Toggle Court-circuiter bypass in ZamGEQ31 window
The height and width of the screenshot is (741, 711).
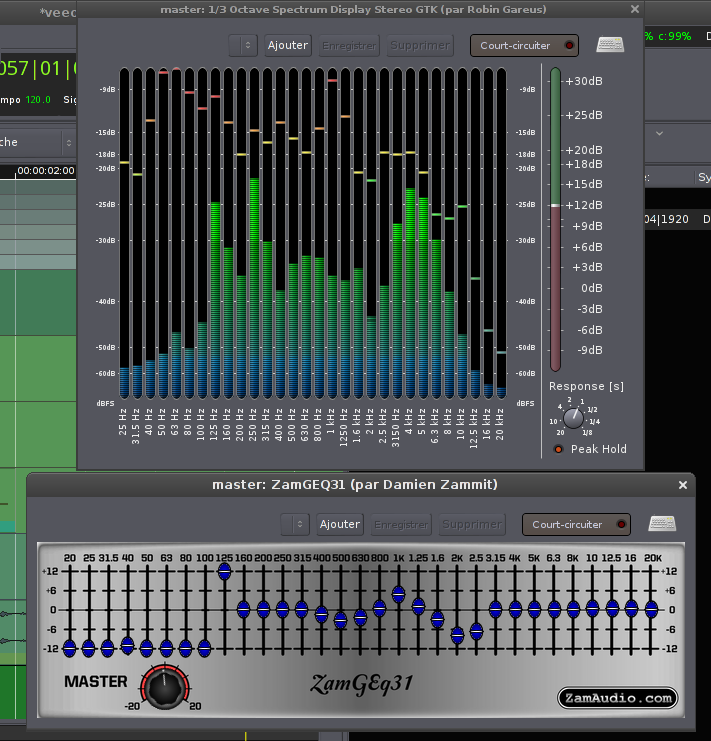click(576, 524)
